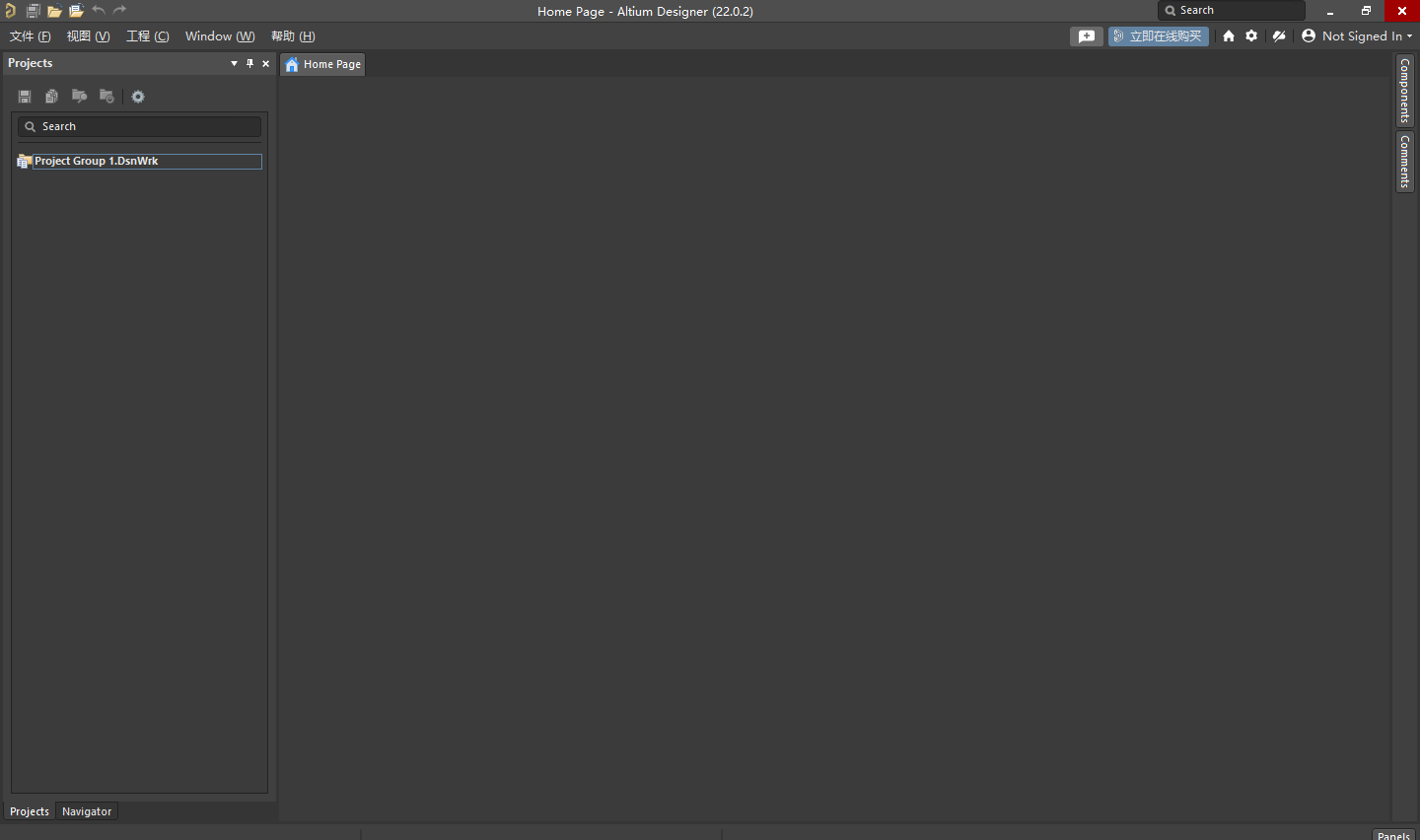Click the Redo arrow in the toolbar
The width and height of the screenshot is (1420, 840).
119,11
